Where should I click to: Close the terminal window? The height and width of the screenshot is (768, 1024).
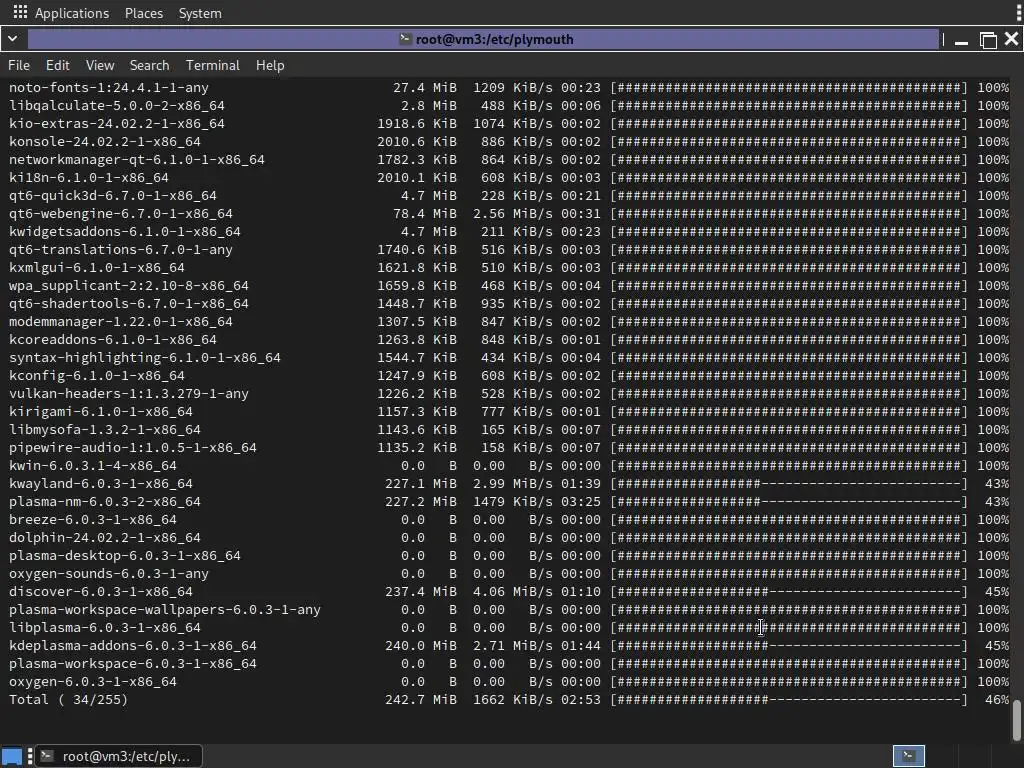[1012, 39]
